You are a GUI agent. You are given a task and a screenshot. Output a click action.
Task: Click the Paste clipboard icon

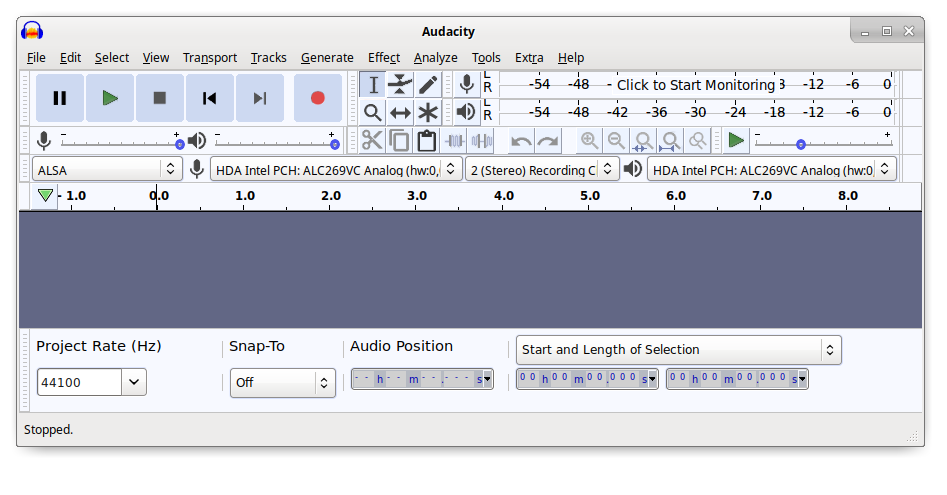tap(426, 141)
